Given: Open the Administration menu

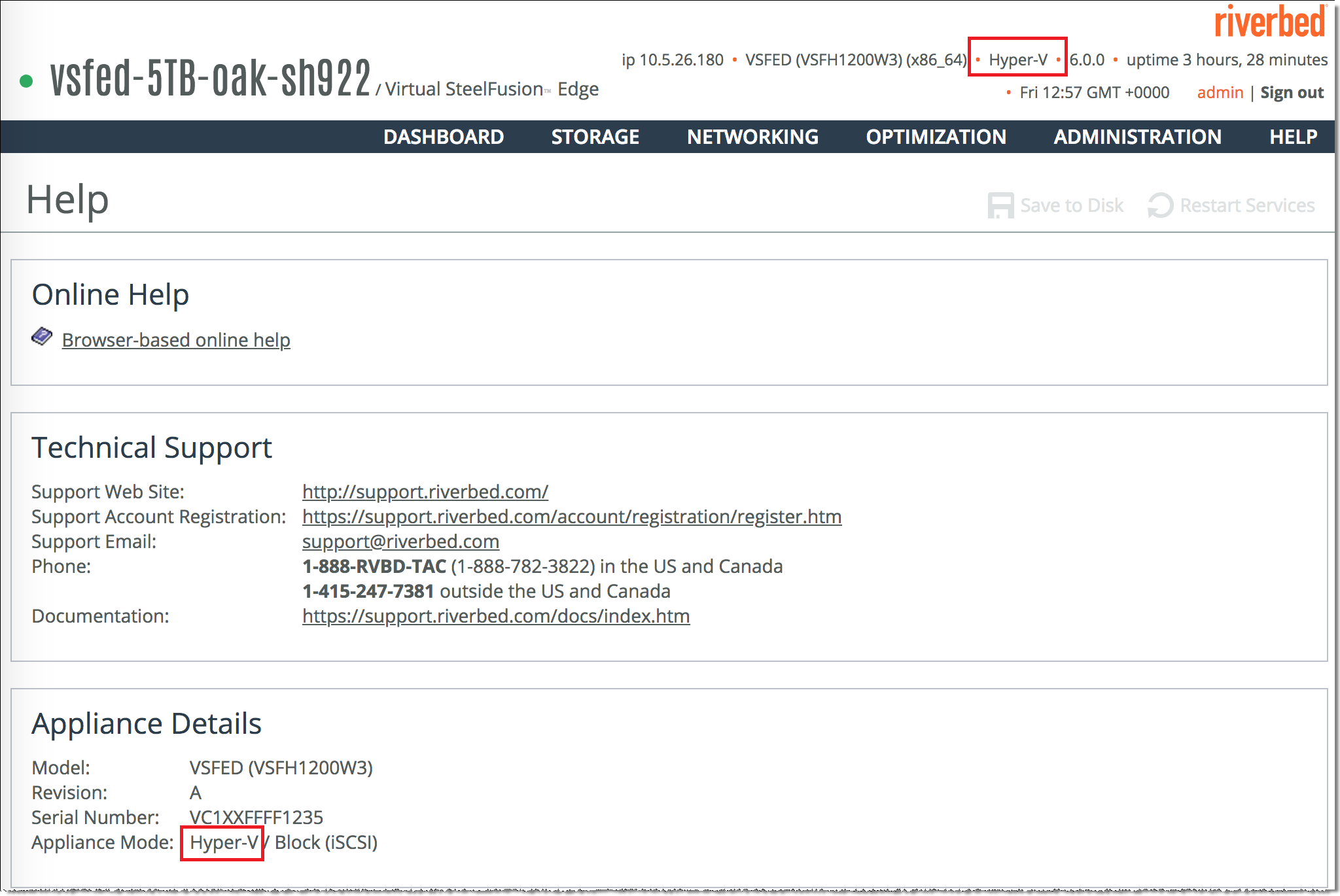Looking at the screenshot, I should (x=1137, y=137).
